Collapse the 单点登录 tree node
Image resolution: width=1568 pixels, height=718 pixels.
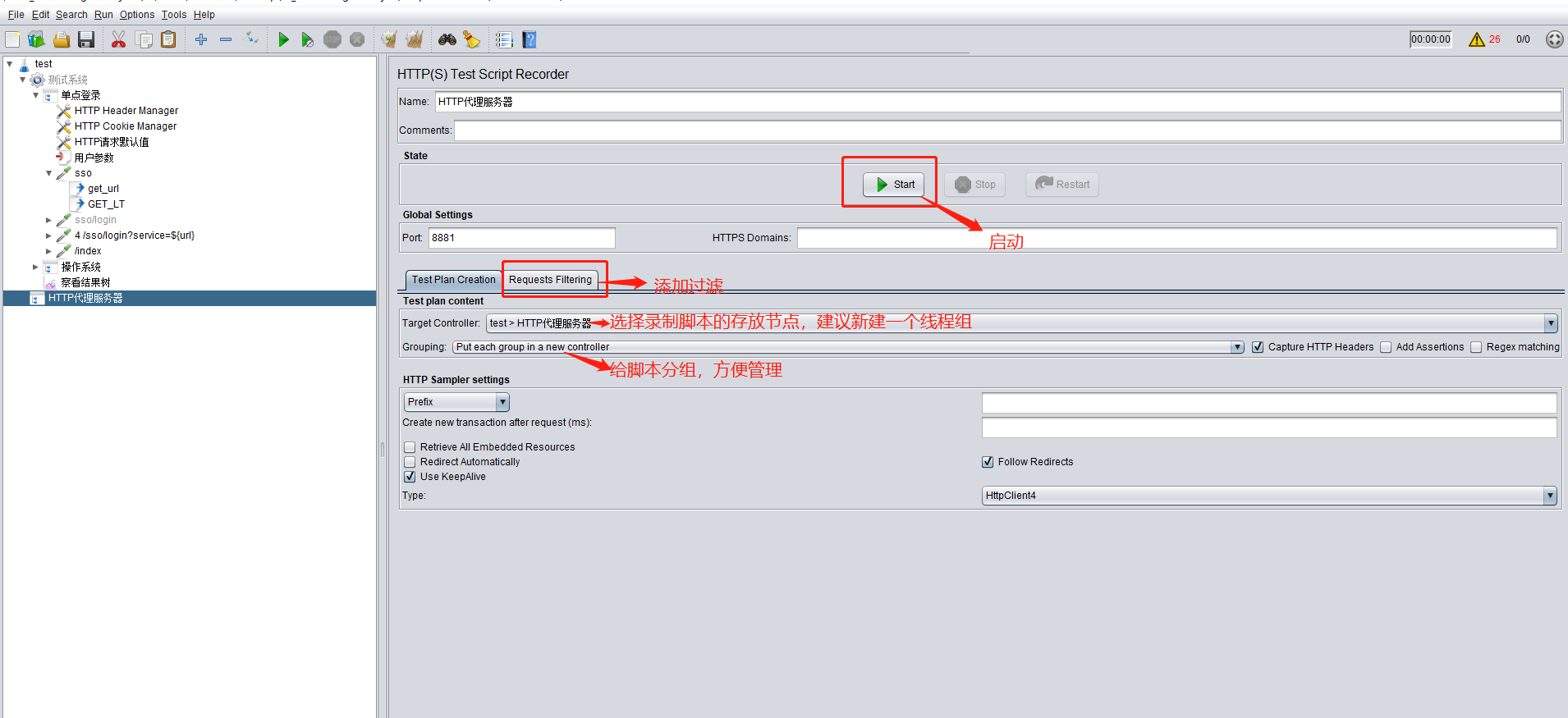36,95
